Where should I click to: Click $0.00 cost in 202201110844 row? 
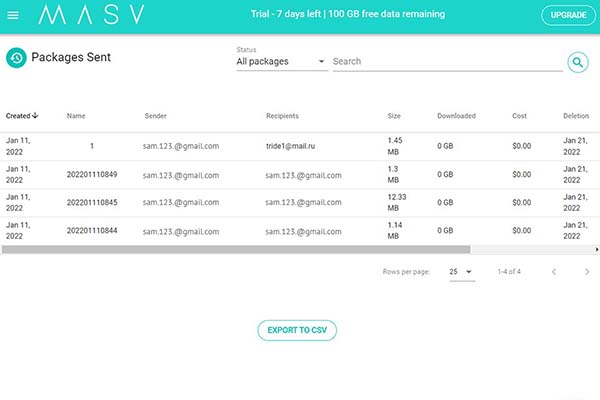point(522,230)
